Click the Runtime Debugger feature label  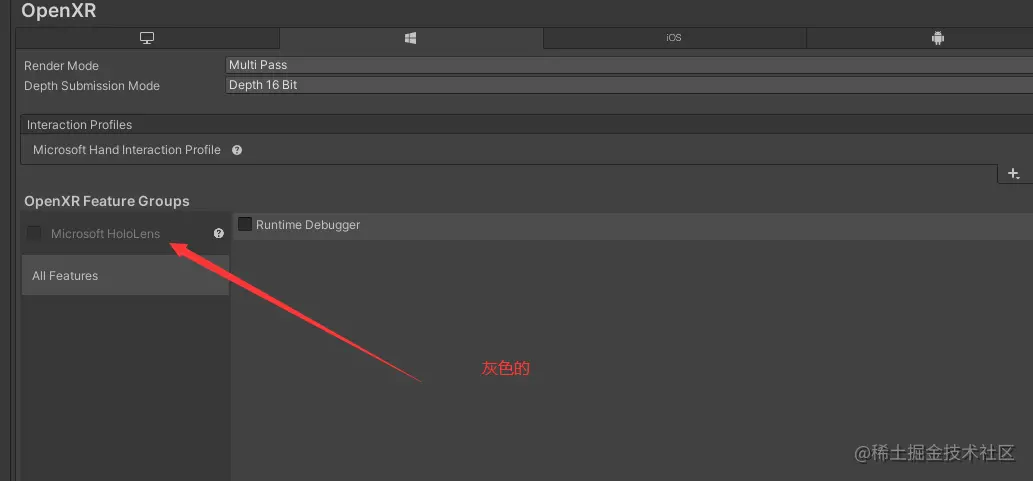tap(308, 225)
